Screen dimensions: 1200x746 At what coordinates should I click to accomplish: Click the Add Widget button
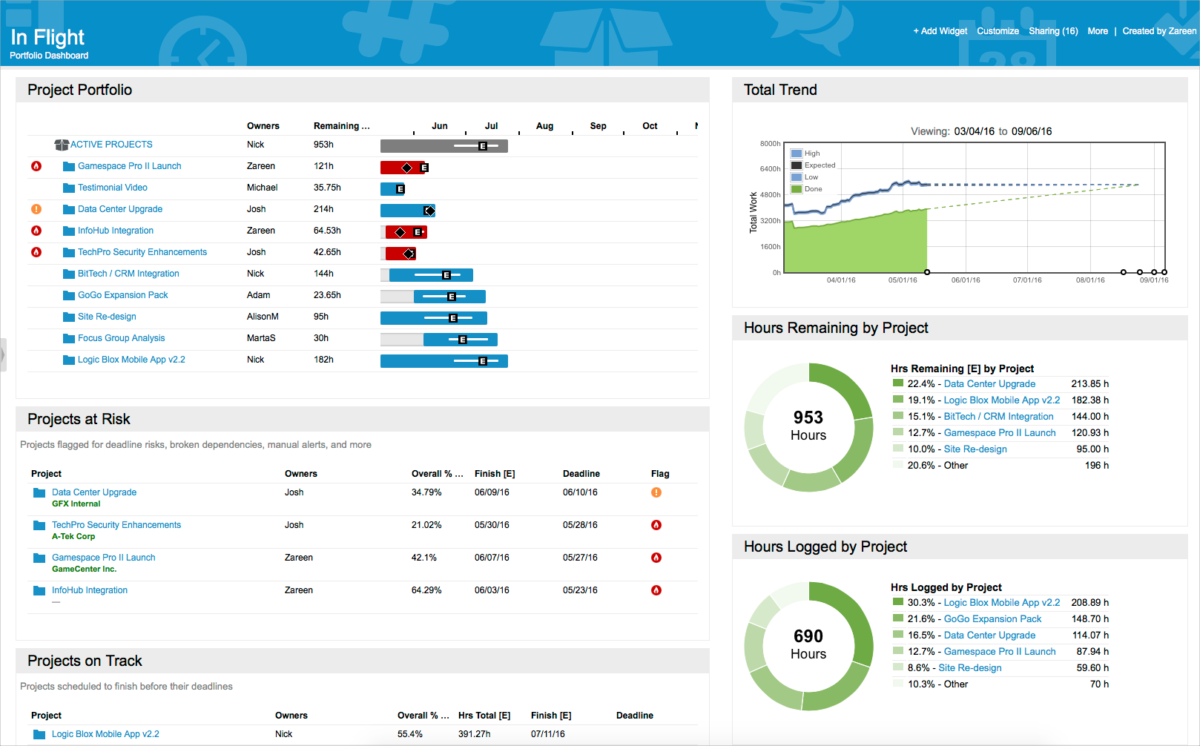click(x=938, y=31)
